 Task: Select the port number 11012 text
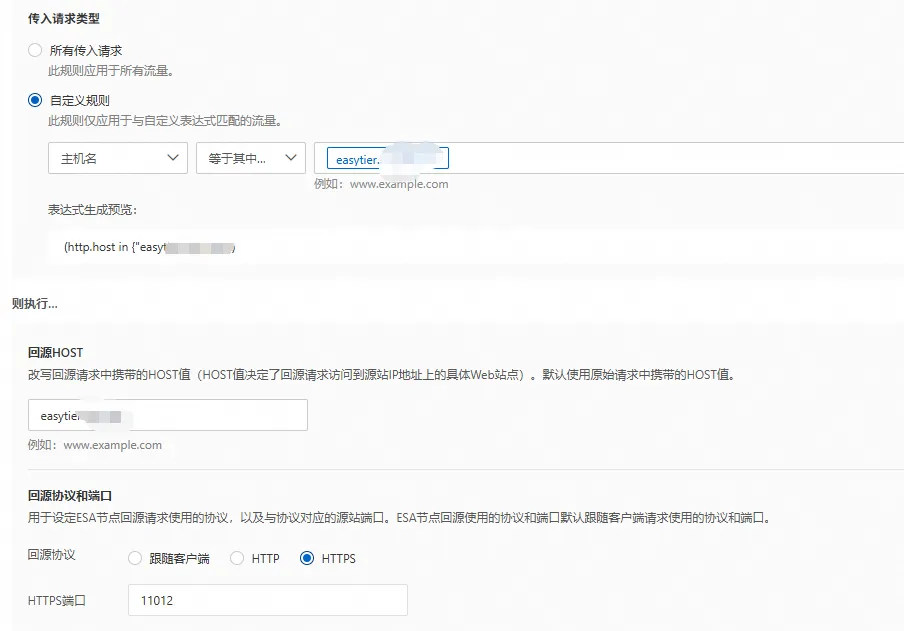tap(158, 599)
